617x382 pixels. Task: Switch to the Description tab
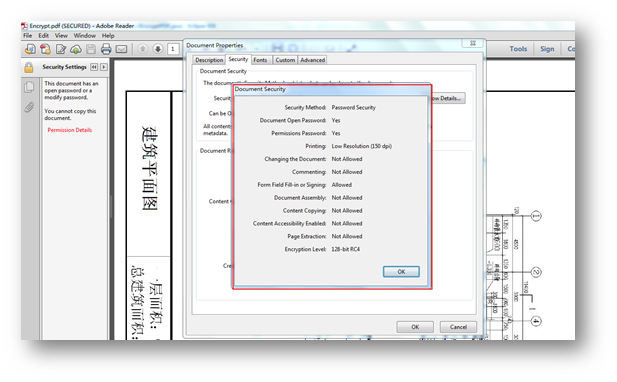(209, 60)
